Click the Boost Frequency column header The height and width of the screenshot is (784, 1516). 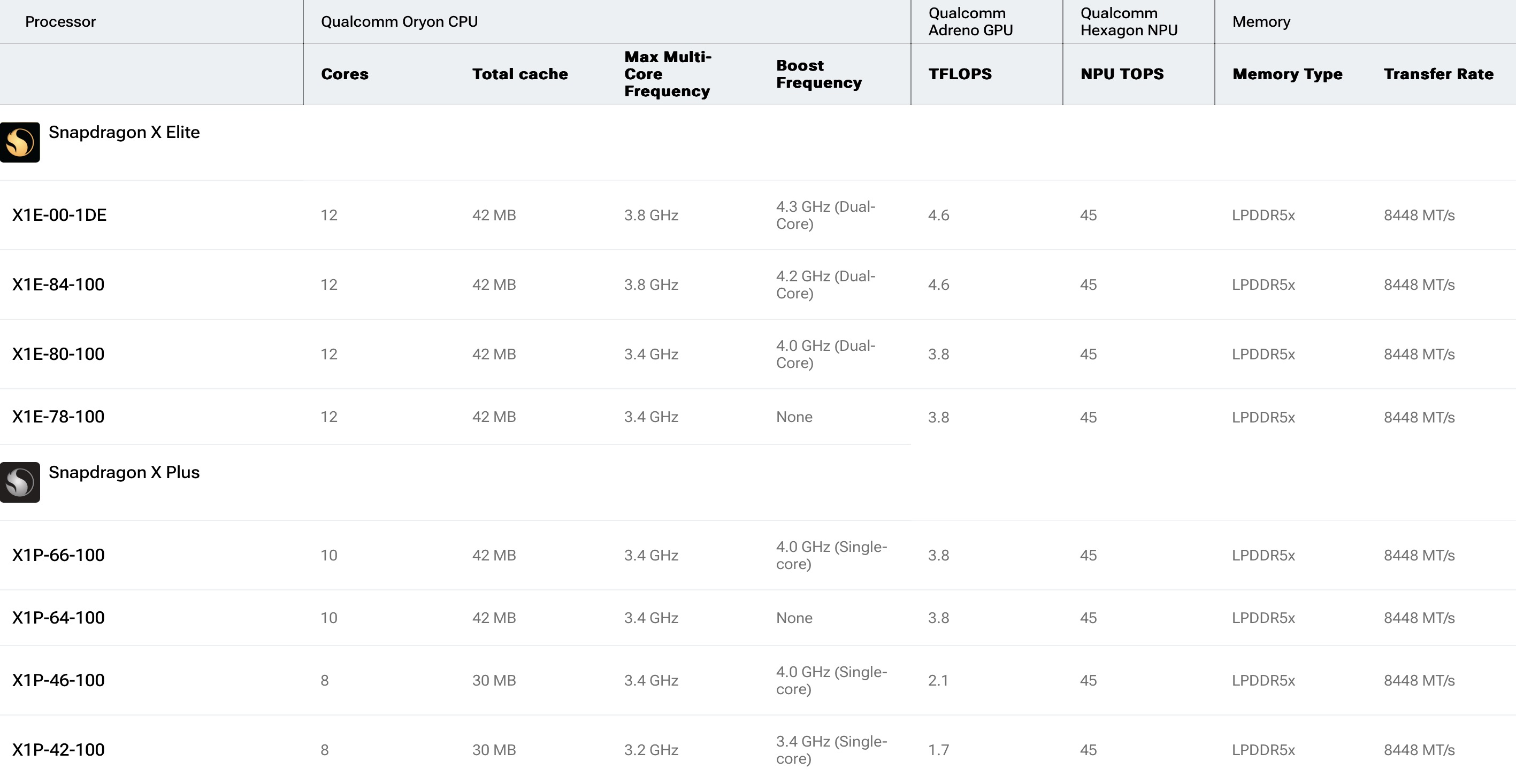click(x=820, y=73)
